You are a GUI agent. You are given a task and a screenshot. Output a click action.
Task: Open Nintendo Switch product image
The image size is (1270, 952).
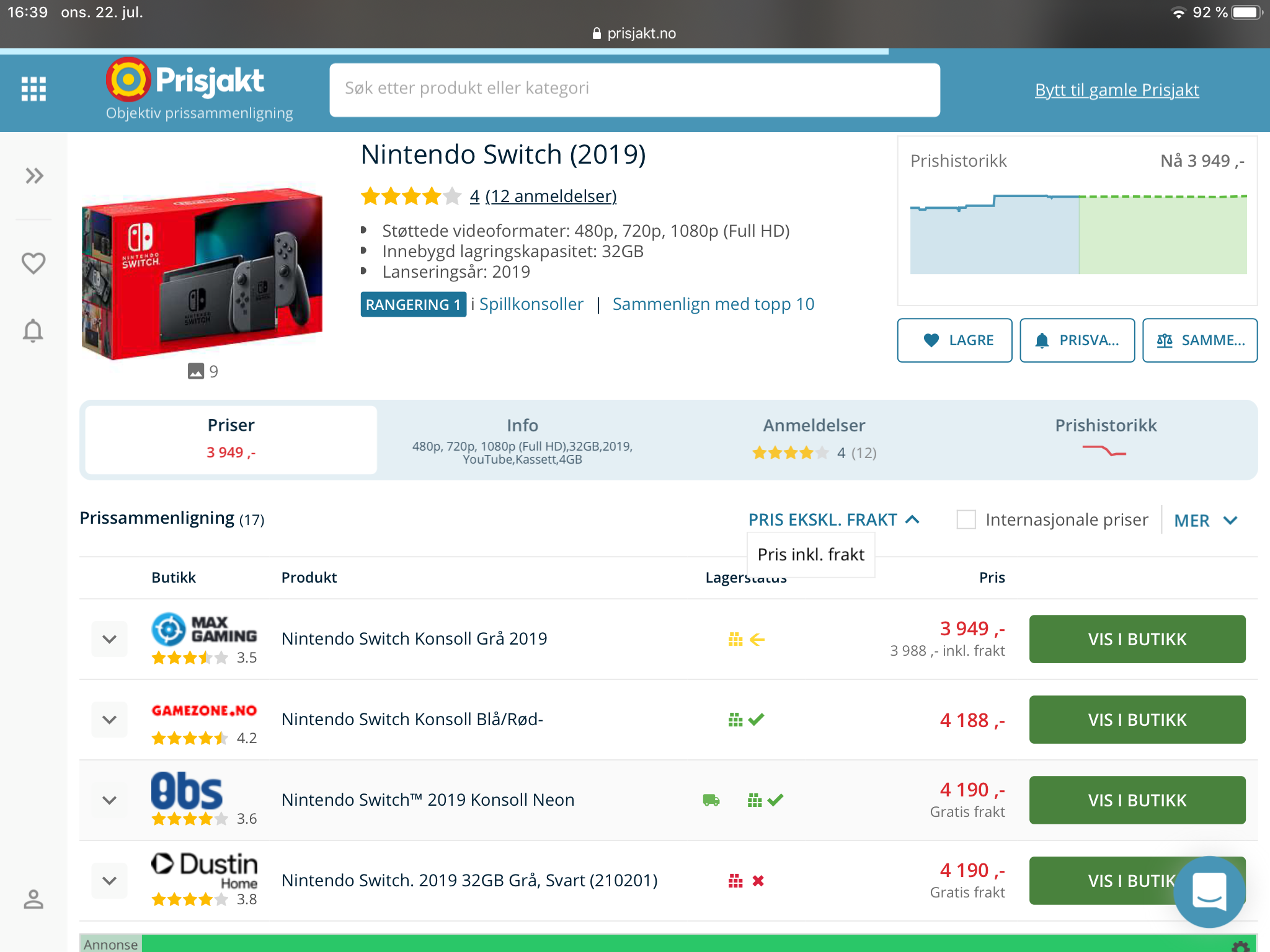pyautogui.click(x=203, y=271)
